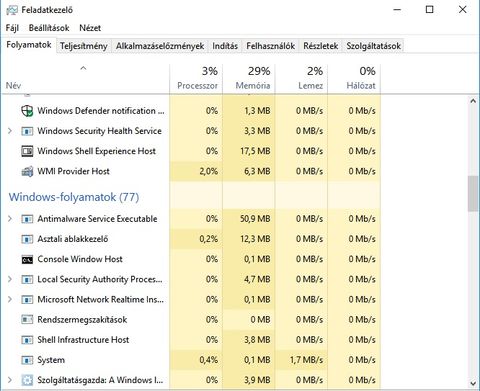Select the System process icon
Image resolution: width=480 pixels, height=391 pixels.
pos(27,360)
